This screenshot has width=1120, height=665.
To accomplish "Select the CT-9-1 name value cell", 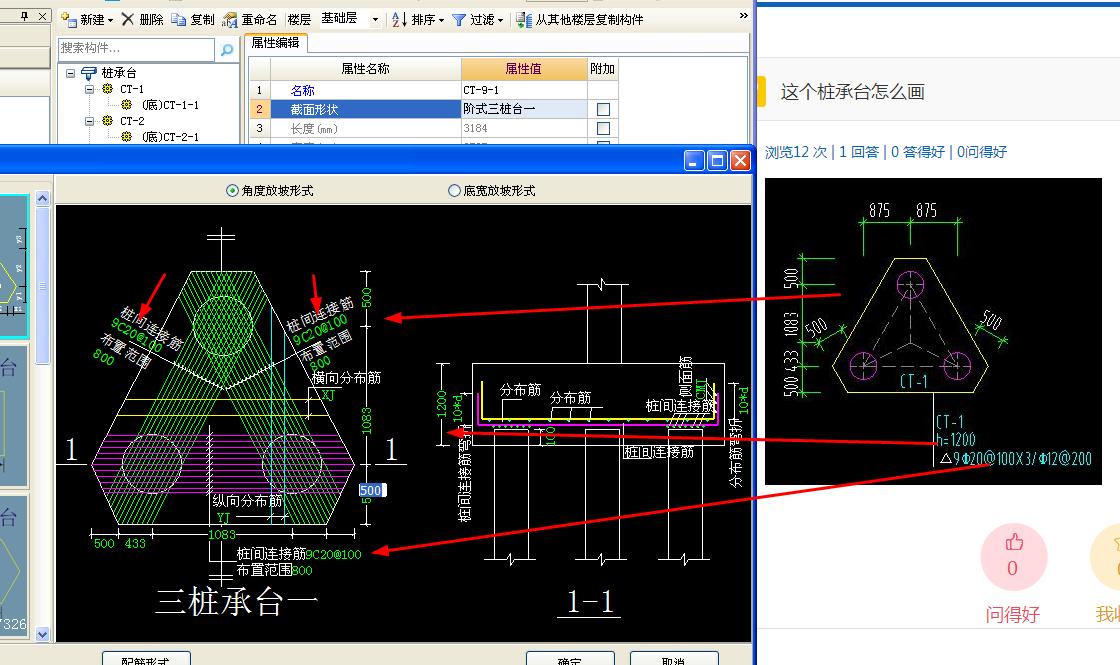I will click(524, 90).
